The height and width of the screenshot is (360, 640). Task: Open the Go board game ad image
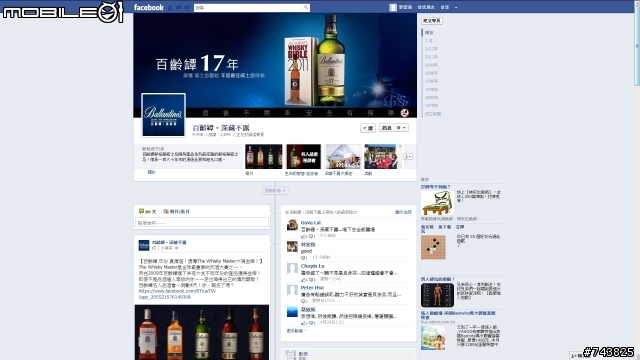coord(433,247)
